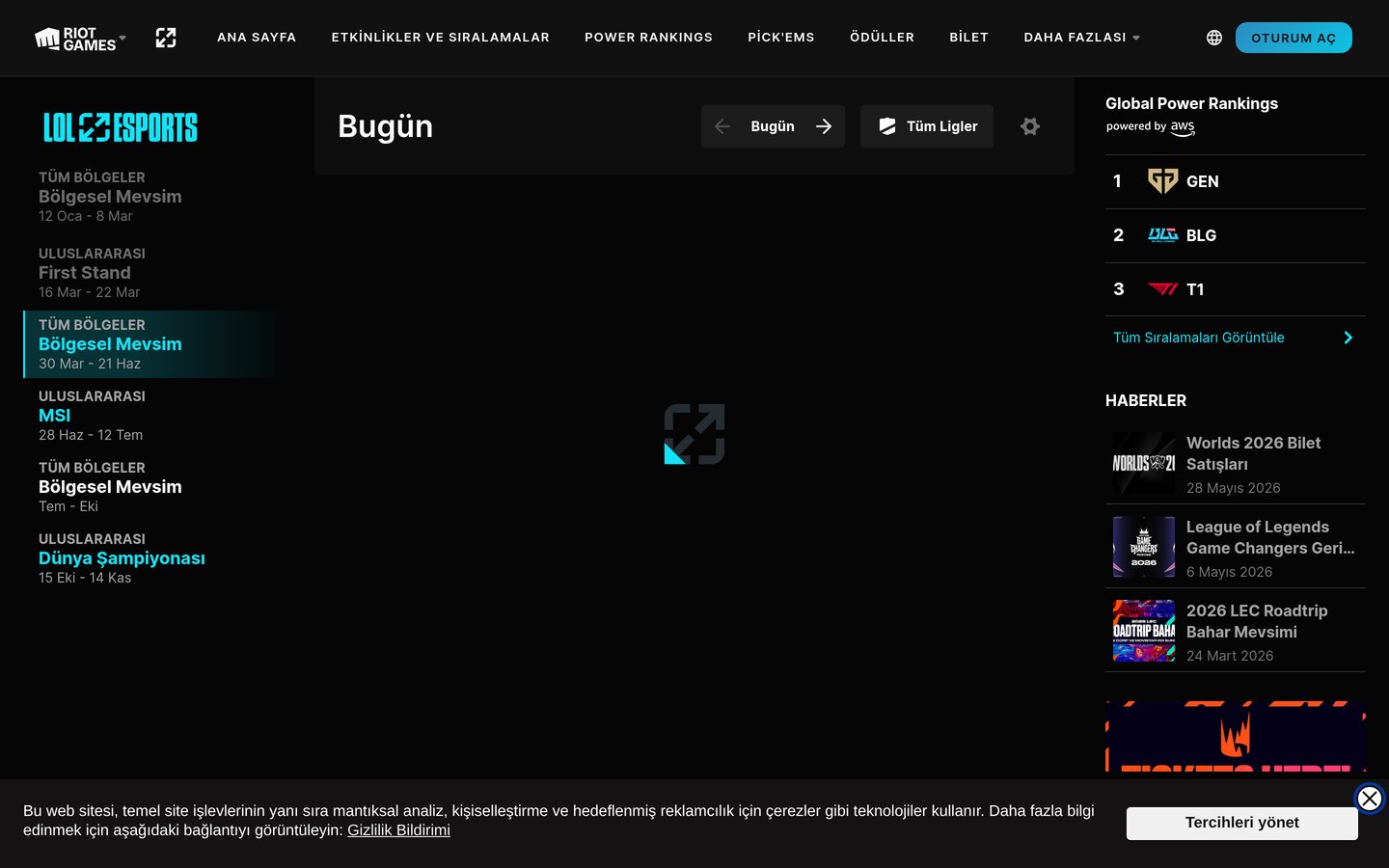Click the tickets promo banner
This screenshot has height=868, width=1389.
pyautogui.click(x=1236, y=737)
